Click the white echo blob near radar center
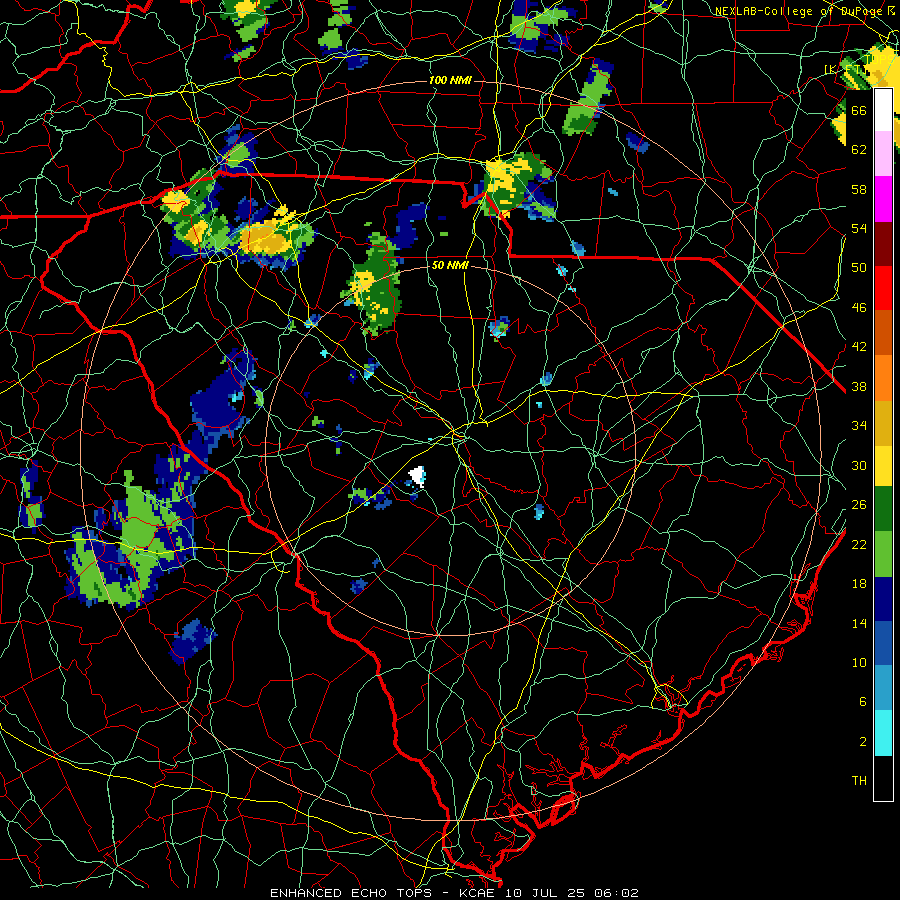Viewport: 900px width, 900px height. (418, 476)
